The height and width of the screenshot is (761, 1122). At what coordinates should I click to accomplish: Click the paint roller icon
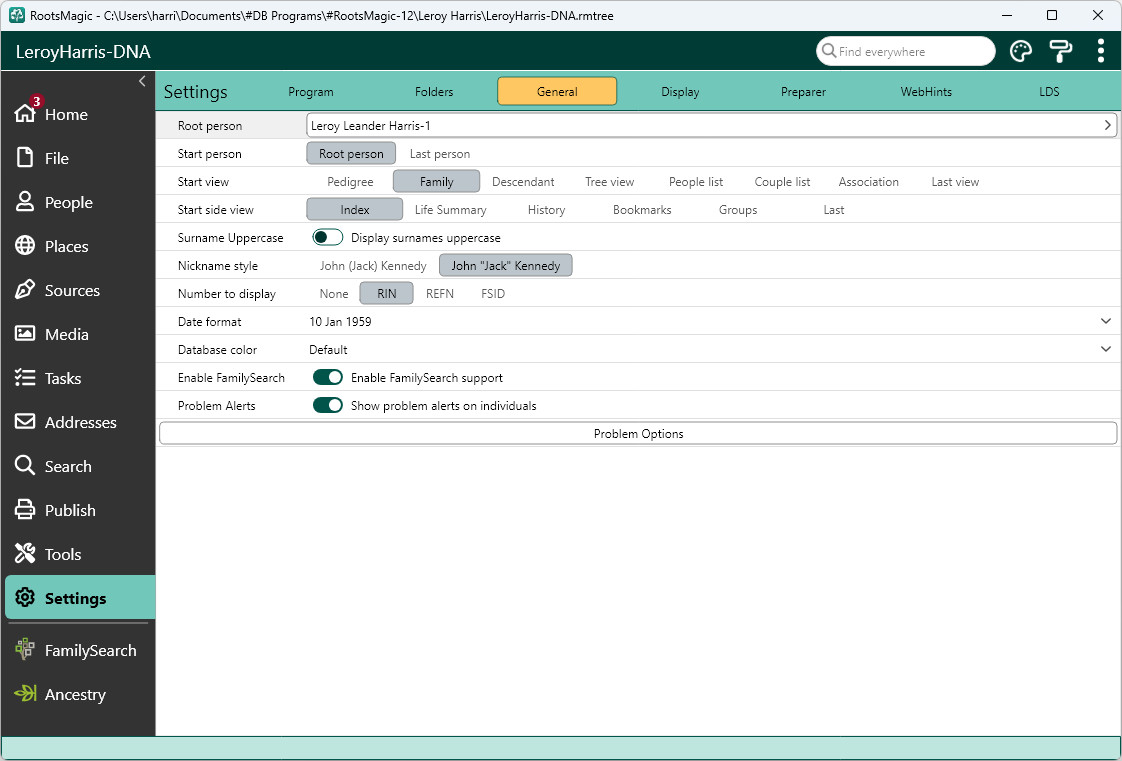tap(1060, 51)
